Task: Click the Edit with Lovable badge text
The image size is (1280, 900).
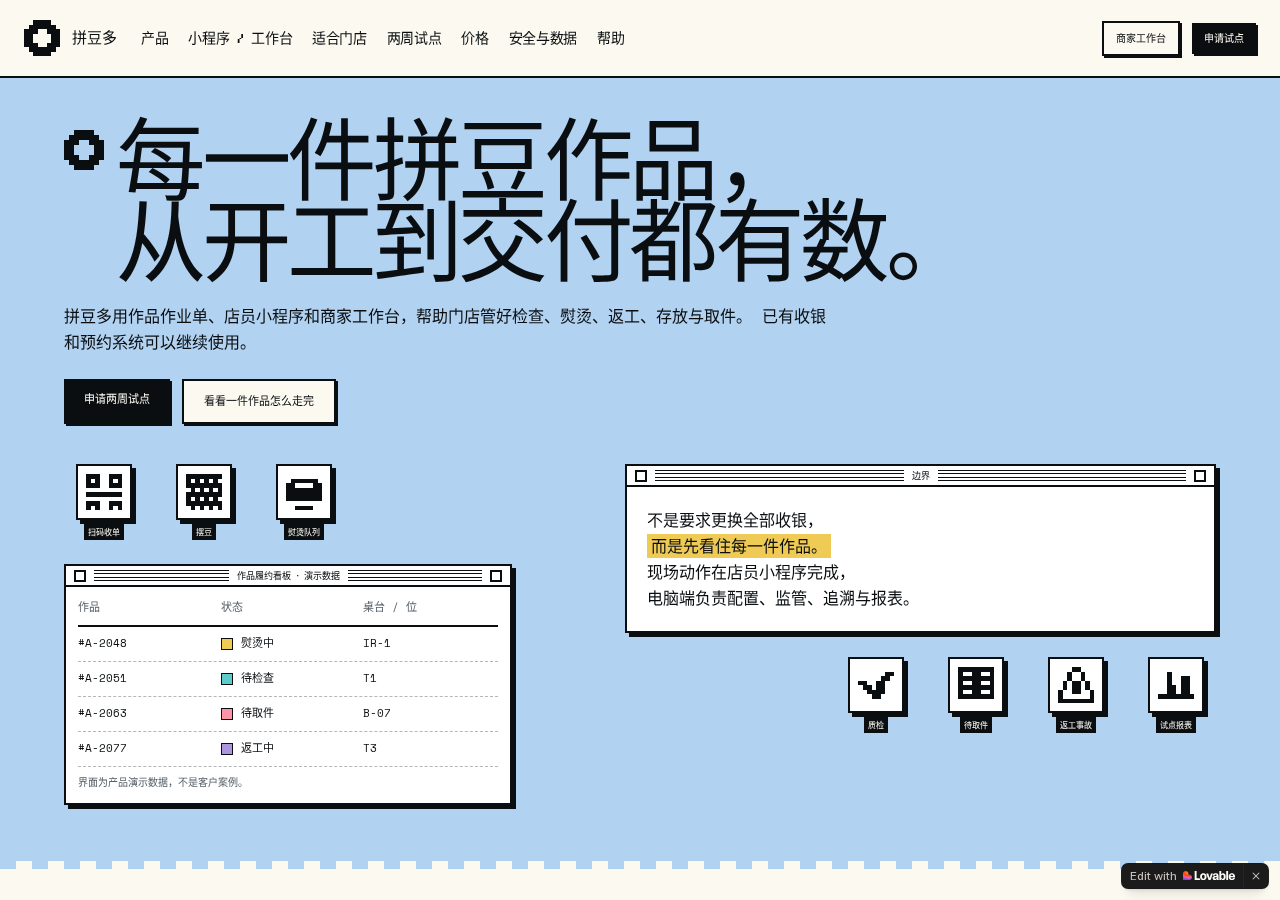Action: (x=1153, y=876)
